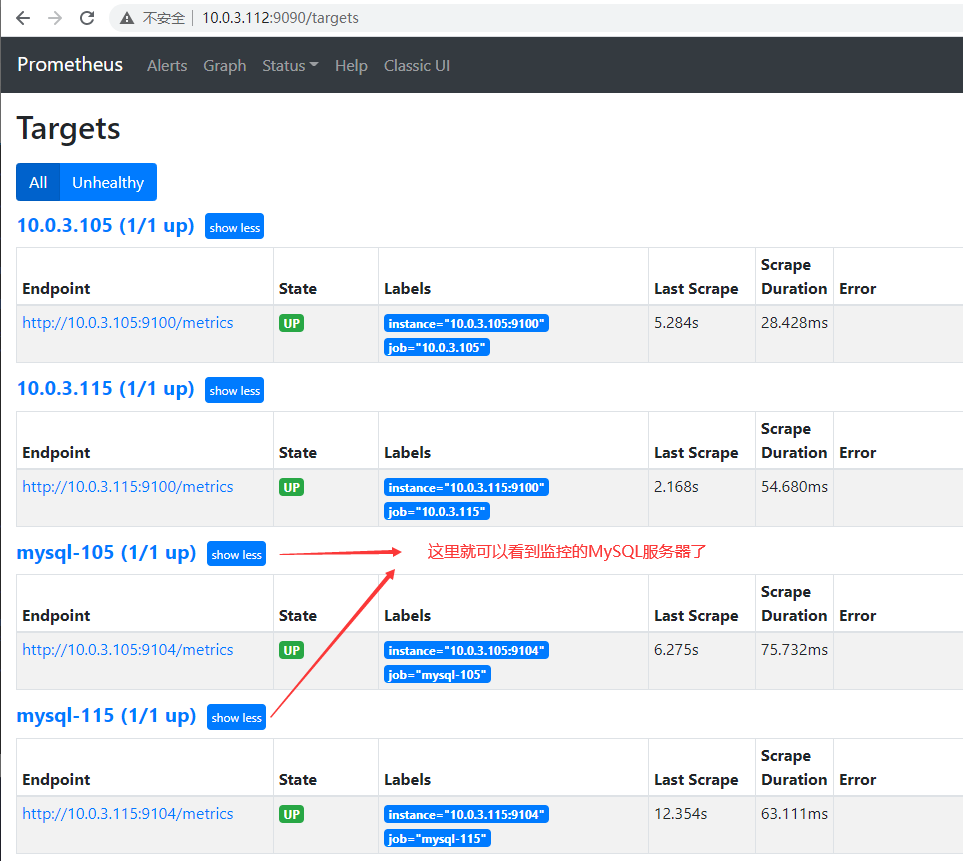Click the browser forward navigation arrow

55,17
